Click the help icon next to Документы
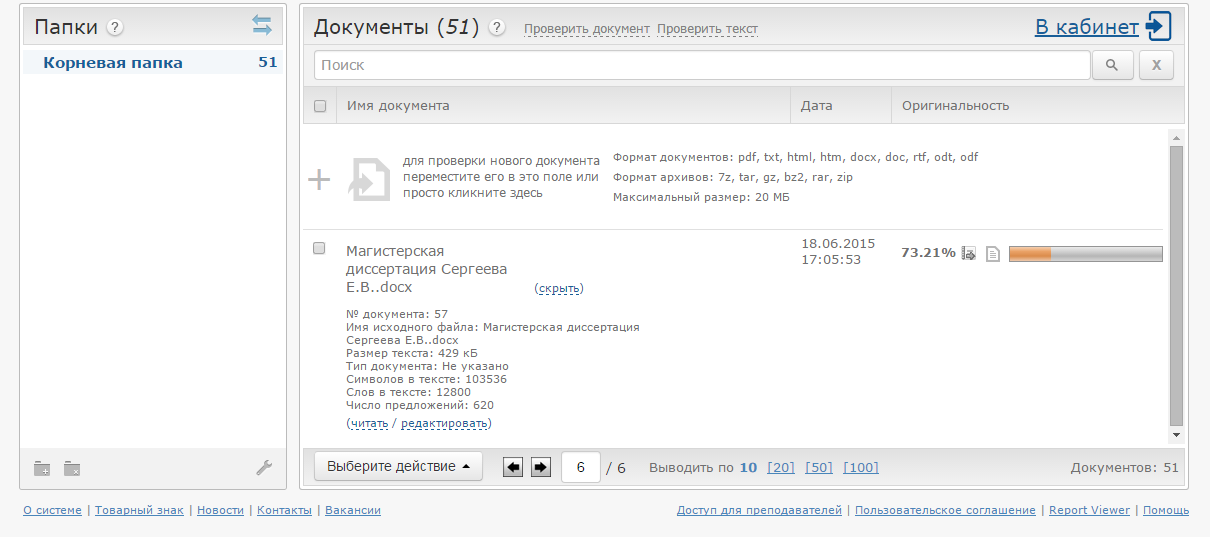This screenshot has height=537, width=1210. tap(497, 28)
